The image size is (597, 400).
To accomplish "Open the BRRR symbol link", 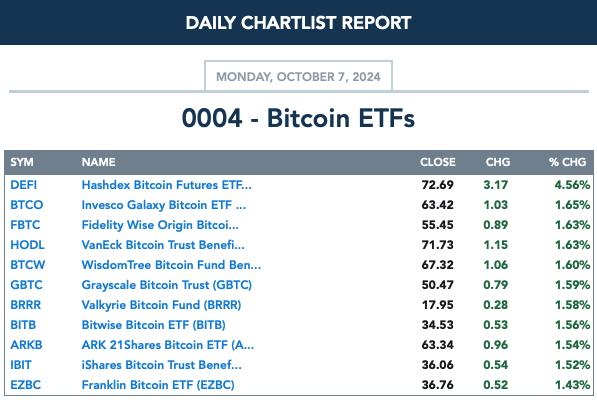I will tap(26, 305).
